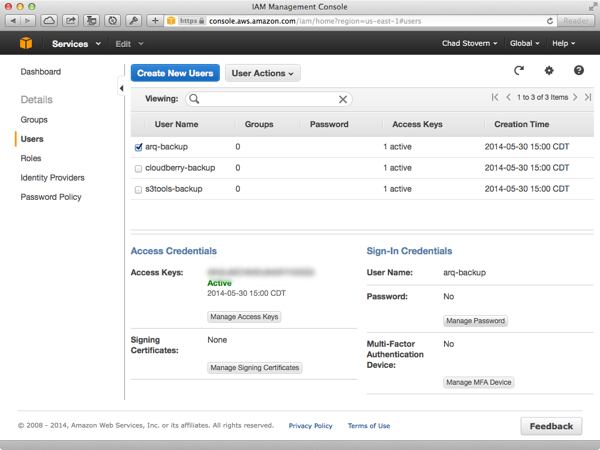Click the Feedback button

551,426
